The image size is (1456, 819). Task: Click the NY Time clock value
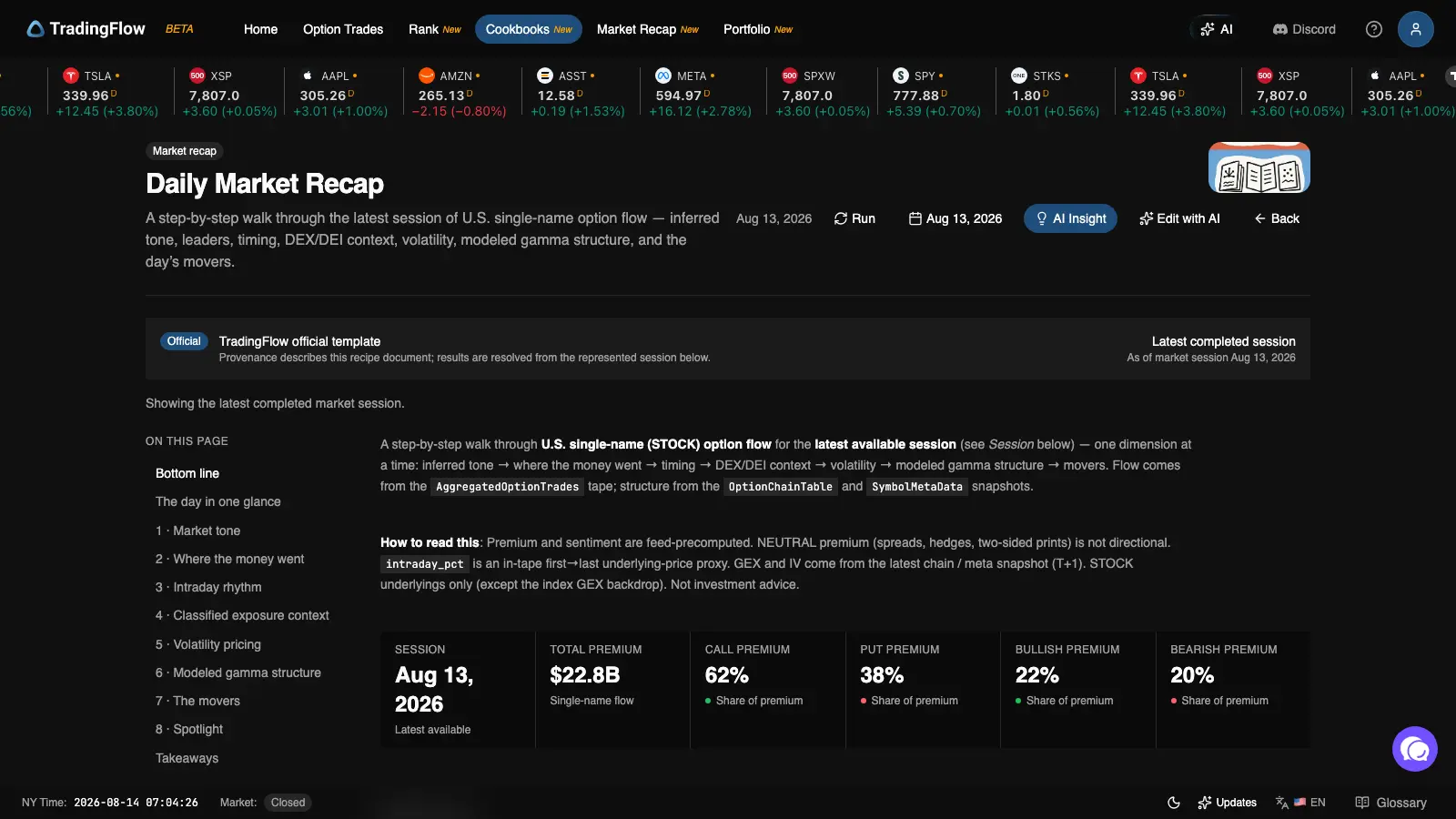click(x=136, y=803)
